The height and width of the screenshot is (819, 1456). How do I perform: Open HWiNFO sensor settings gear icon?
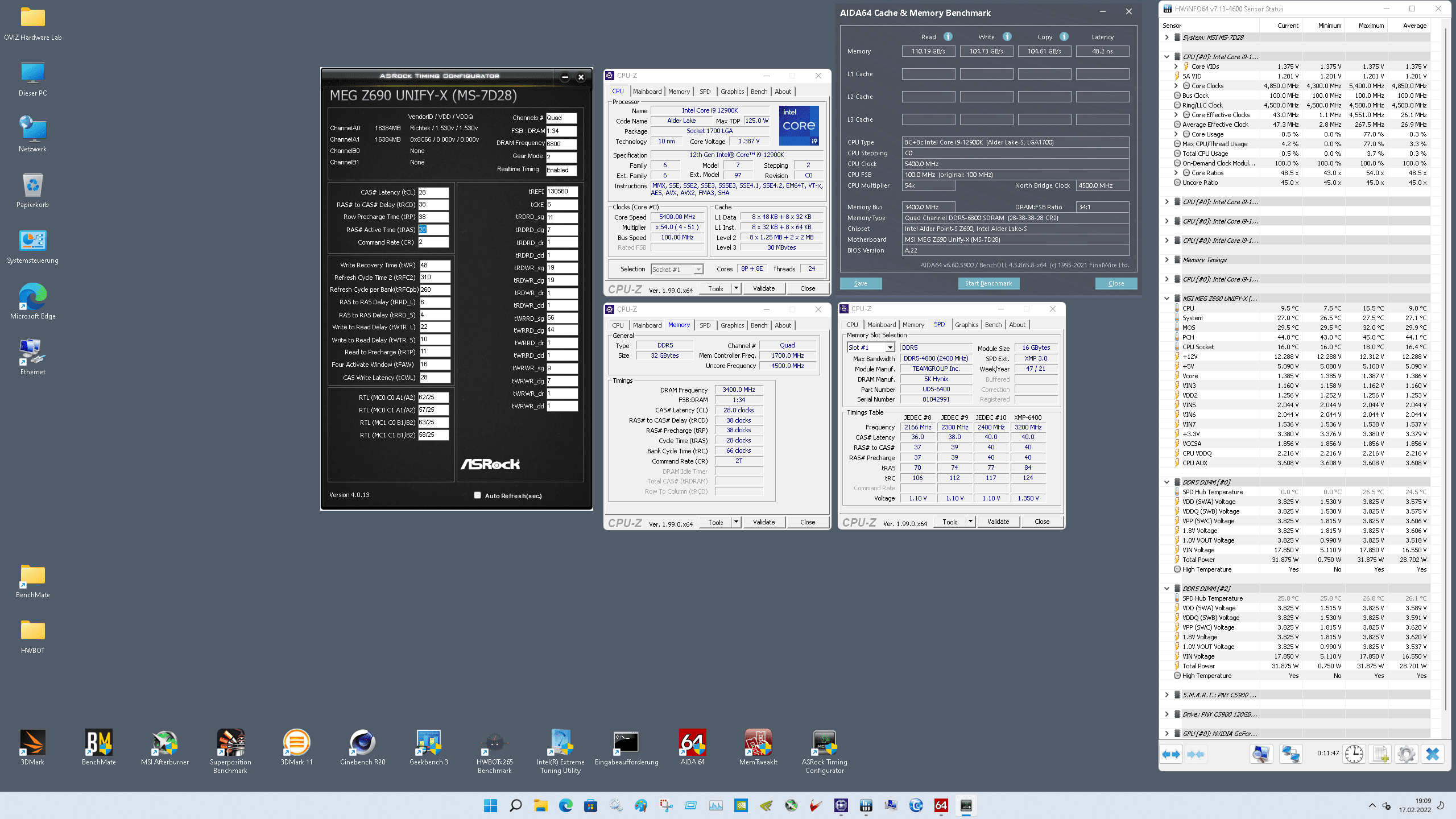[1406, 754]
